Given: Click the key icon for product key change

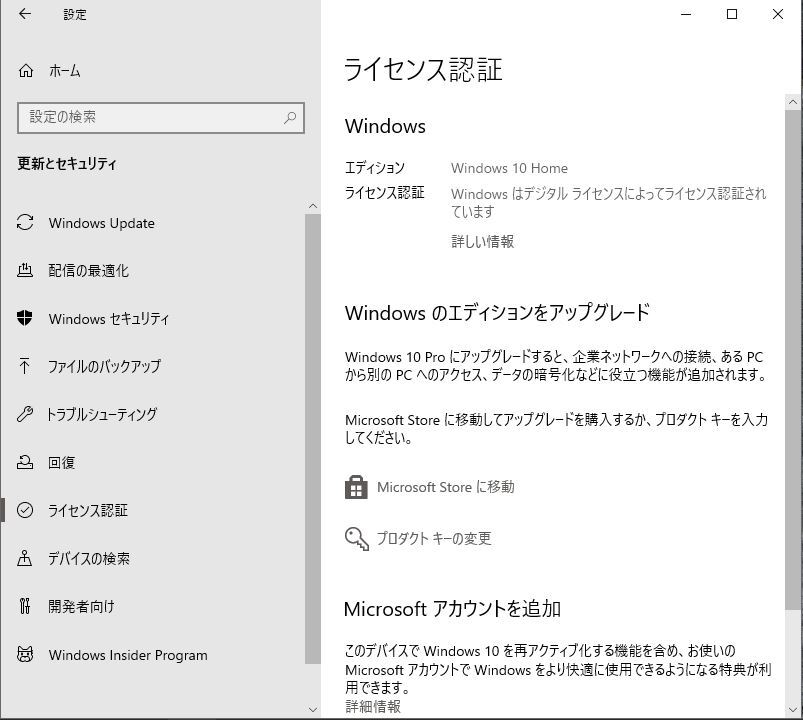Looking at the screenshot, I should (x=356, y=539).
